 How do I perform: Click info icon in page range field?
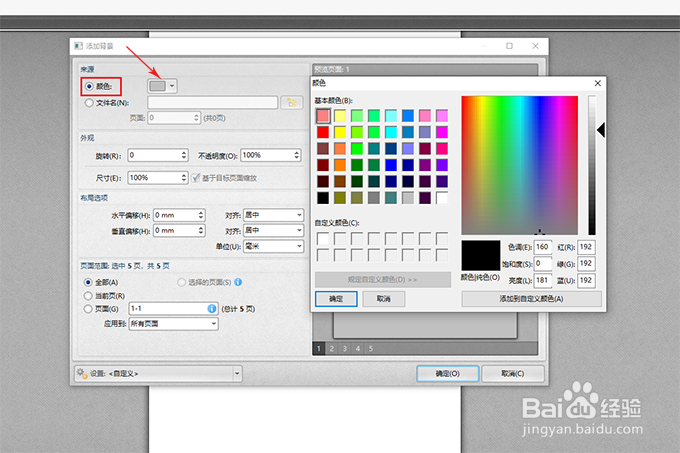(x=212, y=309)
